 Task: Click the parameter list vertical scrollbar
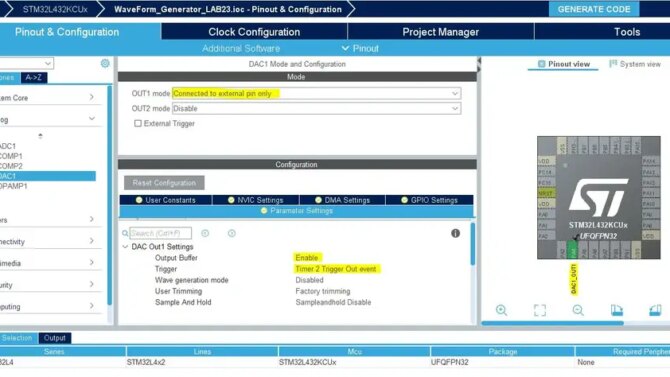tap(473, 244)
